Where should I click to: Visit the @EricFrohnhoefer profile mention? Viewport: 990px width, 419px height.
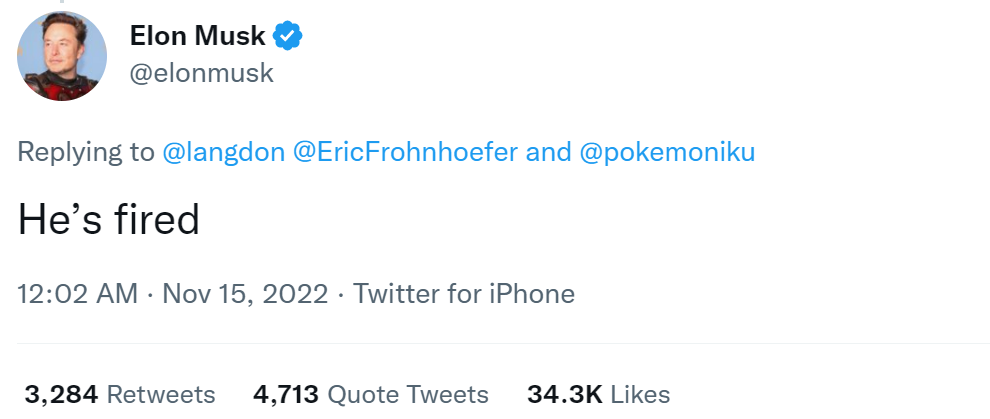click(404, 152)
